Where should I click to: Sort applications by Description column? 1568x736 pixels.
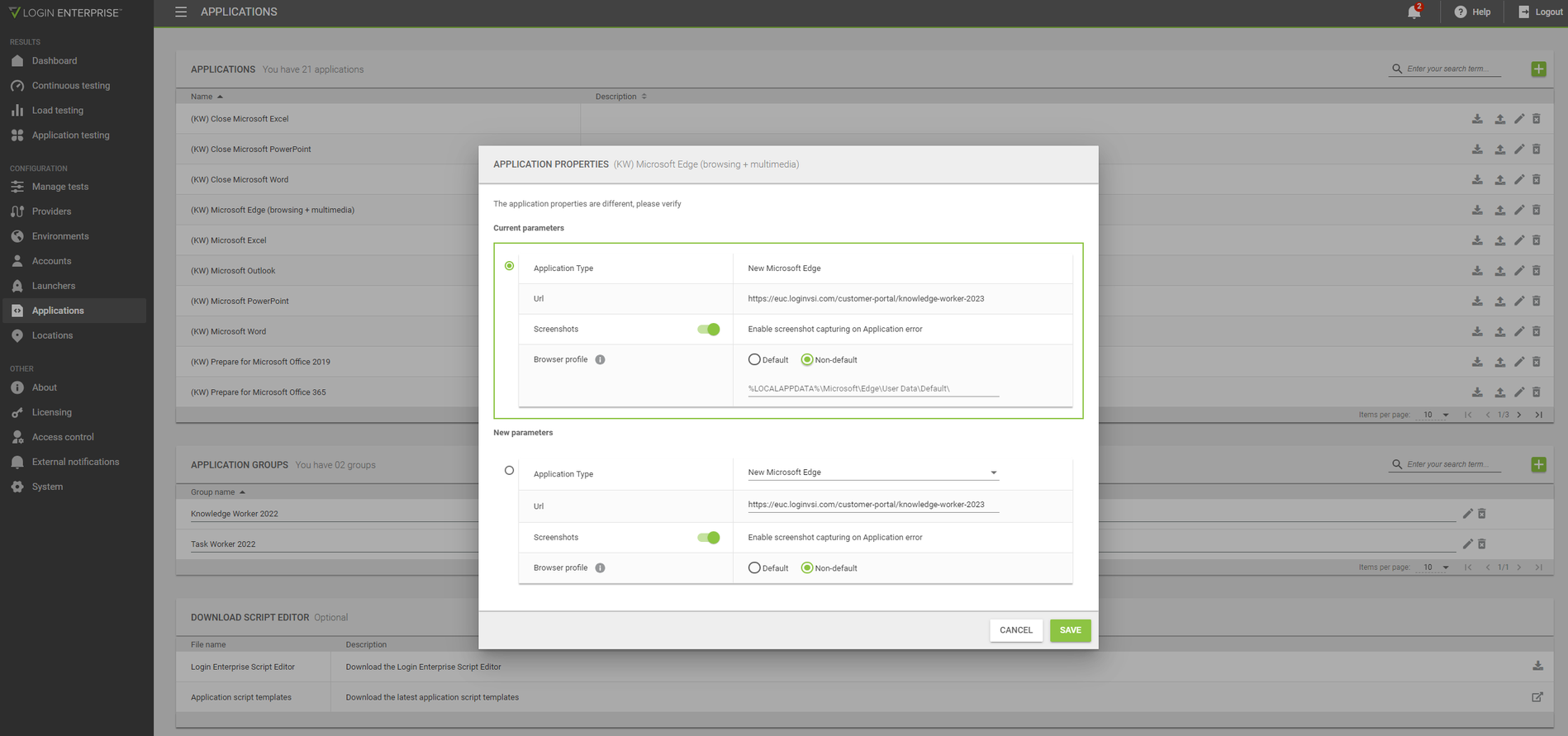click(x=620, y=97)
